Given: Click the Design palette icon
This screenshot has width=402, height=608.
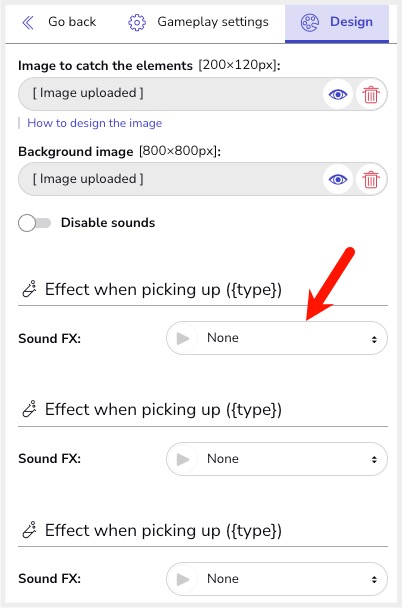Looking at the screenshot, I should (x=310, y=22).
